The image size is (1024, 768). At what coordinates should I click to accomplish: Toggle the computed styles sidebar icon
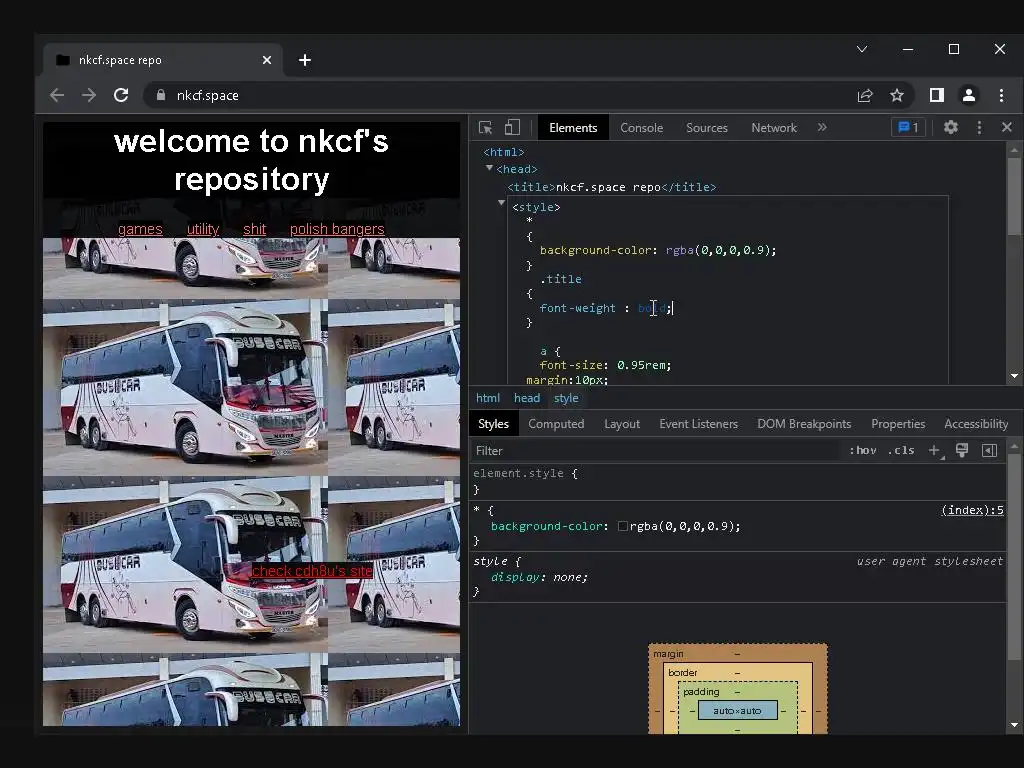tap(990, 450)
